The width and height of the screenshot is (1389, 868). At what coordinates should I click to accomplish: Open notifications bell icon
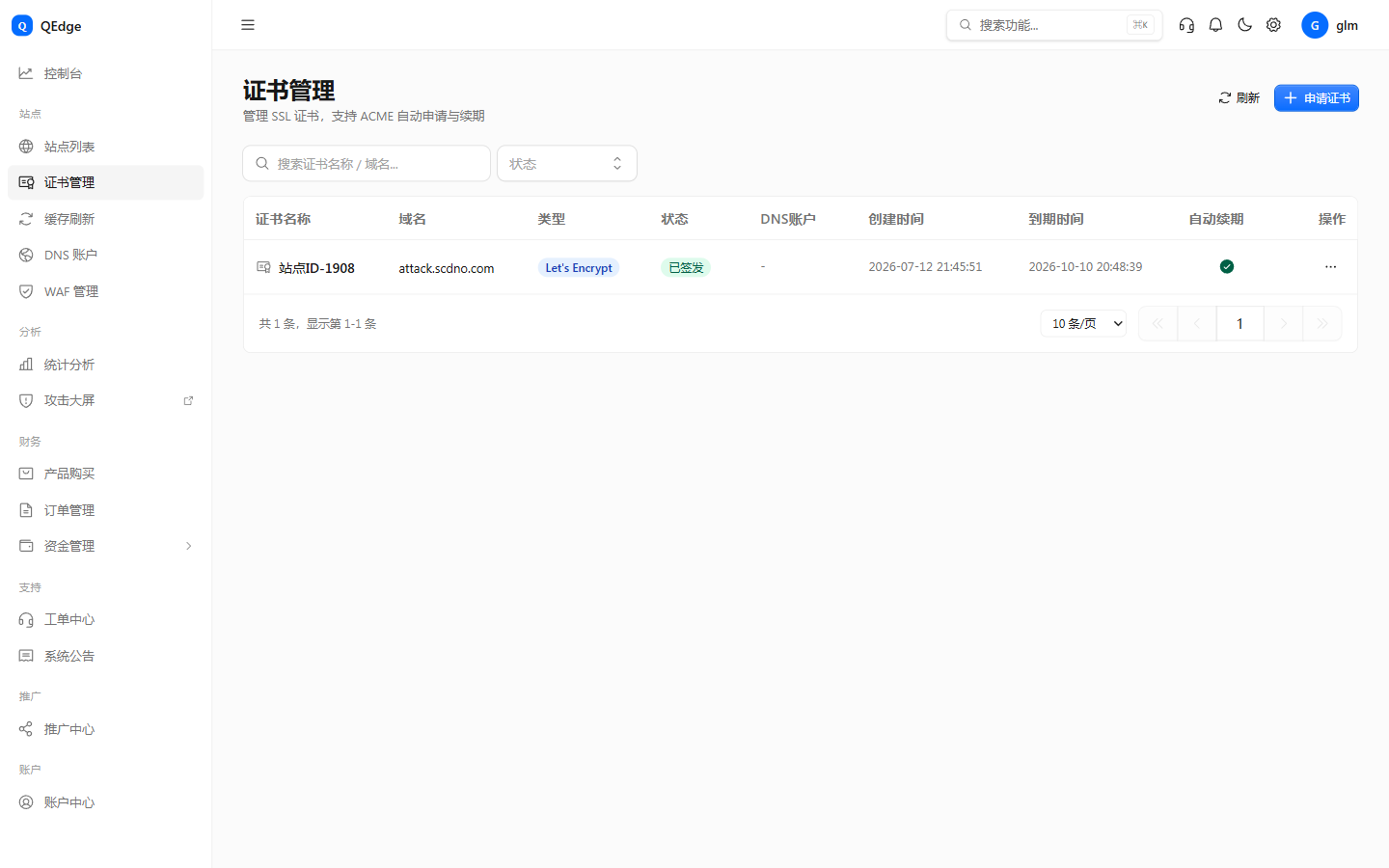pyautogui.click(x=1215, y=25)
